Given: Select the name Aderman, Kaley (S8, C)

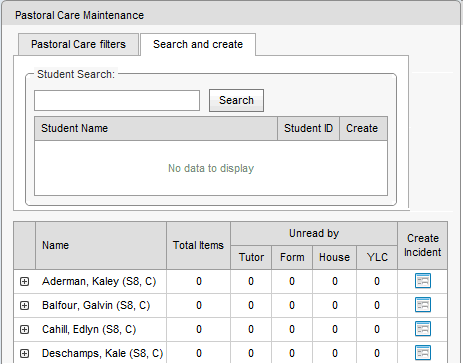Looking at the screenshot, I should coord(99,282).
